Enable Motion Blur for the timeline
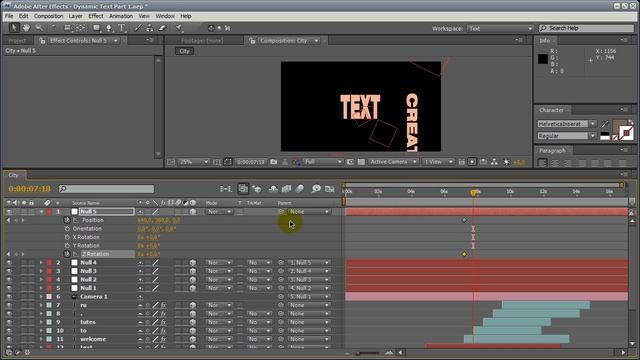Image resolution: width=640 pixels, height=360 pixels. (x=300, y=189)
